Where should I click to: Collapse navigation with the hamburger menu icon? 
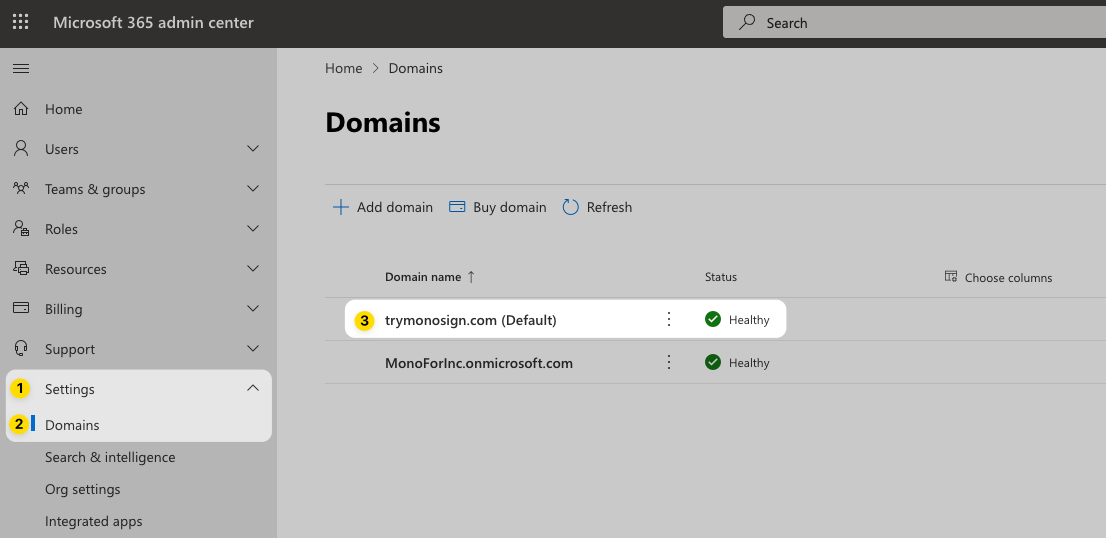pos(21,68)
